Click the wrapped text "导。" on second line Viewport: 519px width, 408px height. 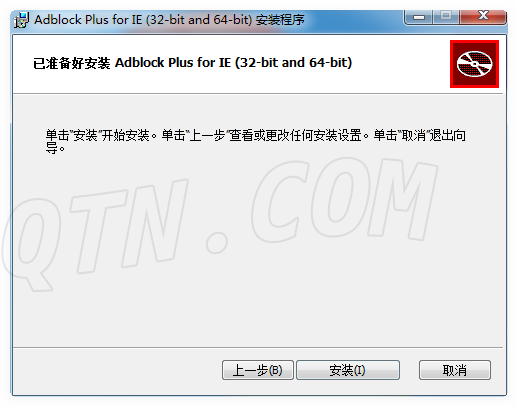click(x=55, y=148)
